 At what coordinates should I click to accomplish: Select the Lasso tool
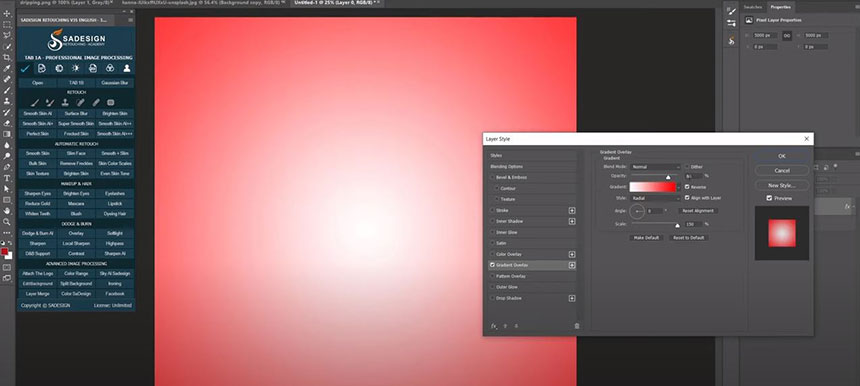click(7, 36)
